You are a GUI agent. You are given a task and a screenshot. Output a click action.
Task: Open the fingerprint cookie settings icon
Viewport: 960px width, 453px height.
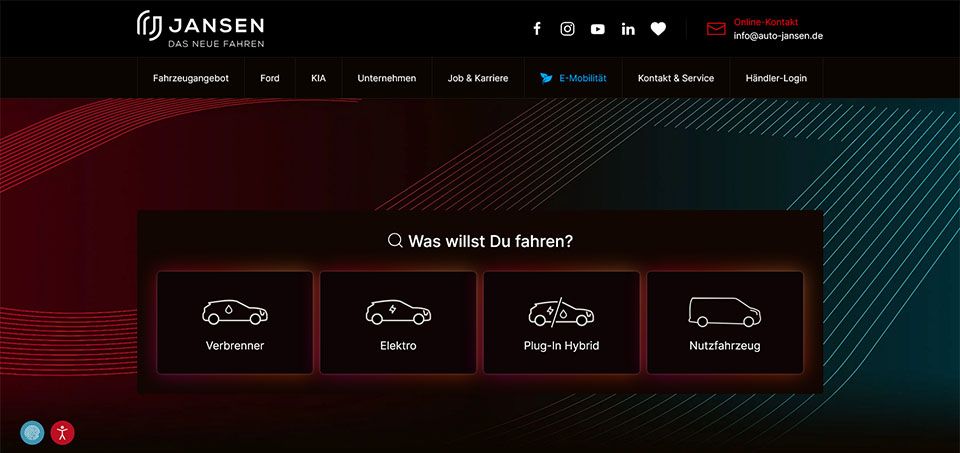[32, 433]
